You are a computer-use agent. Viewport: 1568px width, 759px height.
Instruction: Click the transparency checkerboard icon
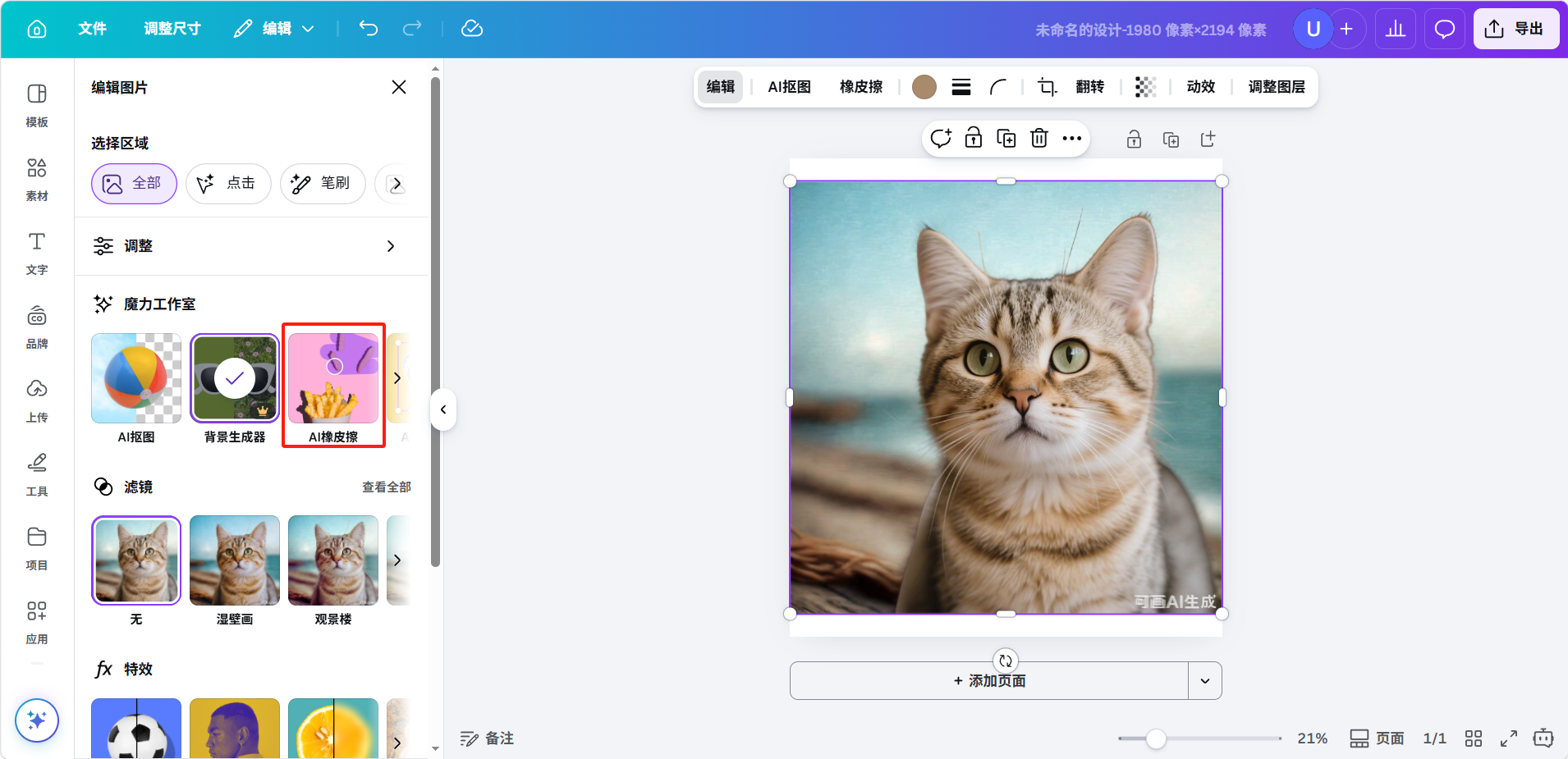[1145, 87]
